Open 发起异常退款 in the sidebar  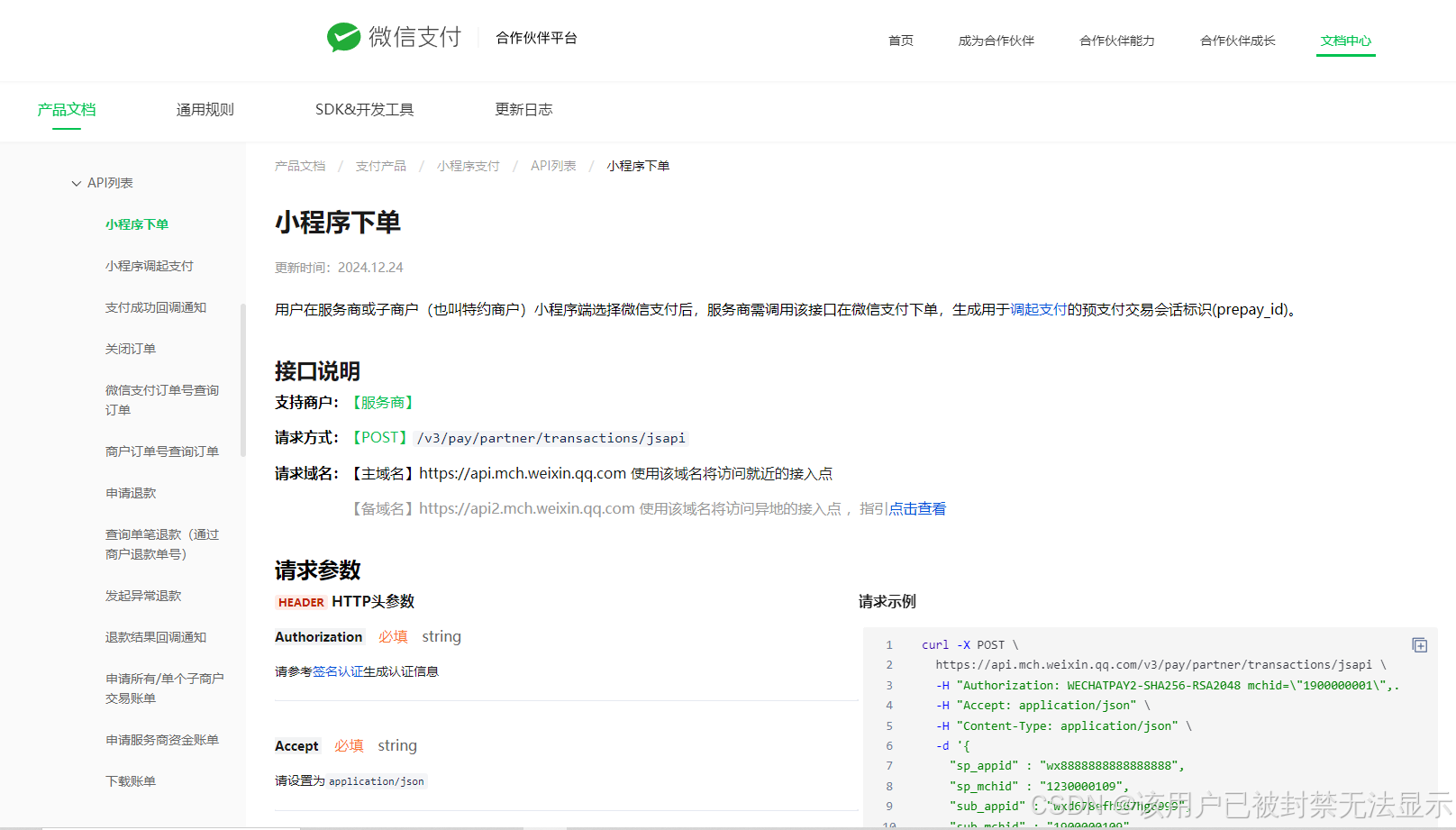click(142, 596)
